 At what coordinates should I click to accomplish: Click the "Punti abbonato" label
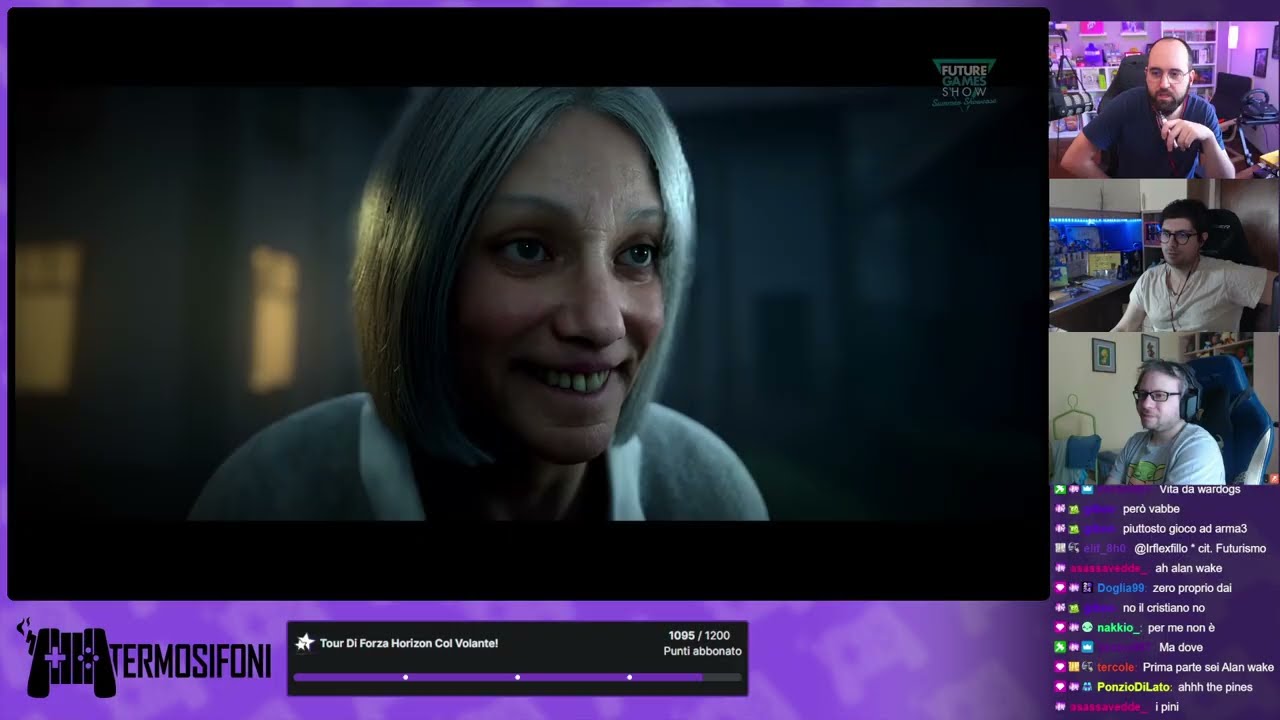703,651
